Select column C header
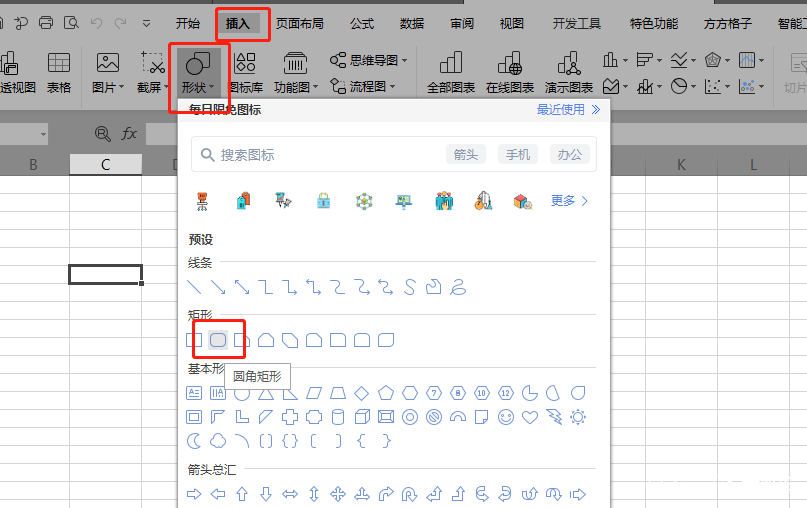The height and width of the screenshot is (508, 807). [106, 165]
